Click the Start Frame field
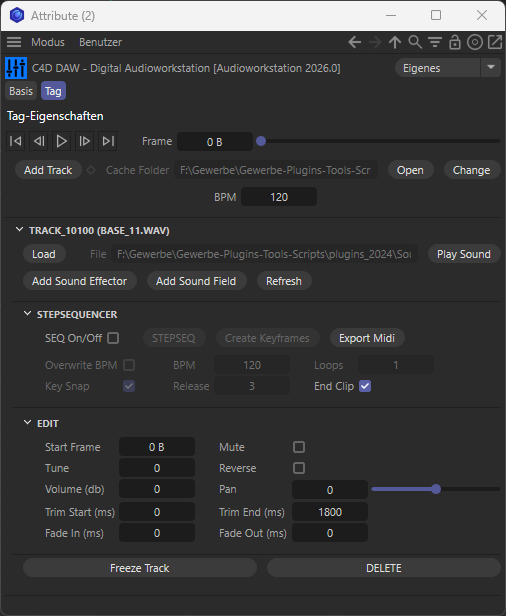Screen dimensions: 506x616 (157, 447)
